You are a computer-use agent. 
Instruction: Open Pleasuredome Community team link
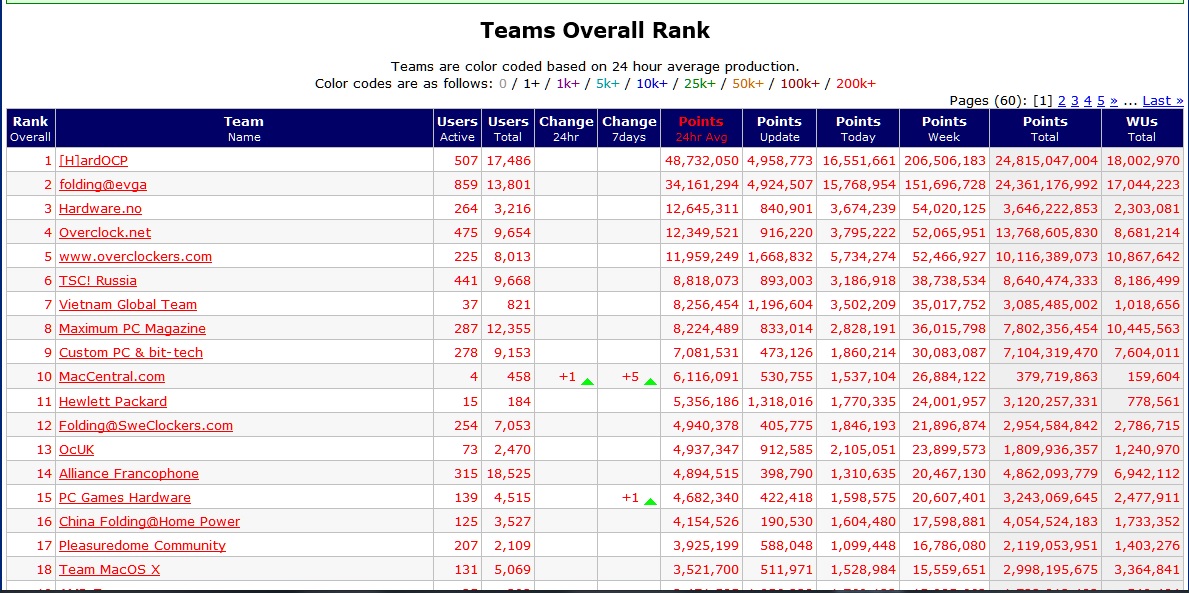click(142, 545)
